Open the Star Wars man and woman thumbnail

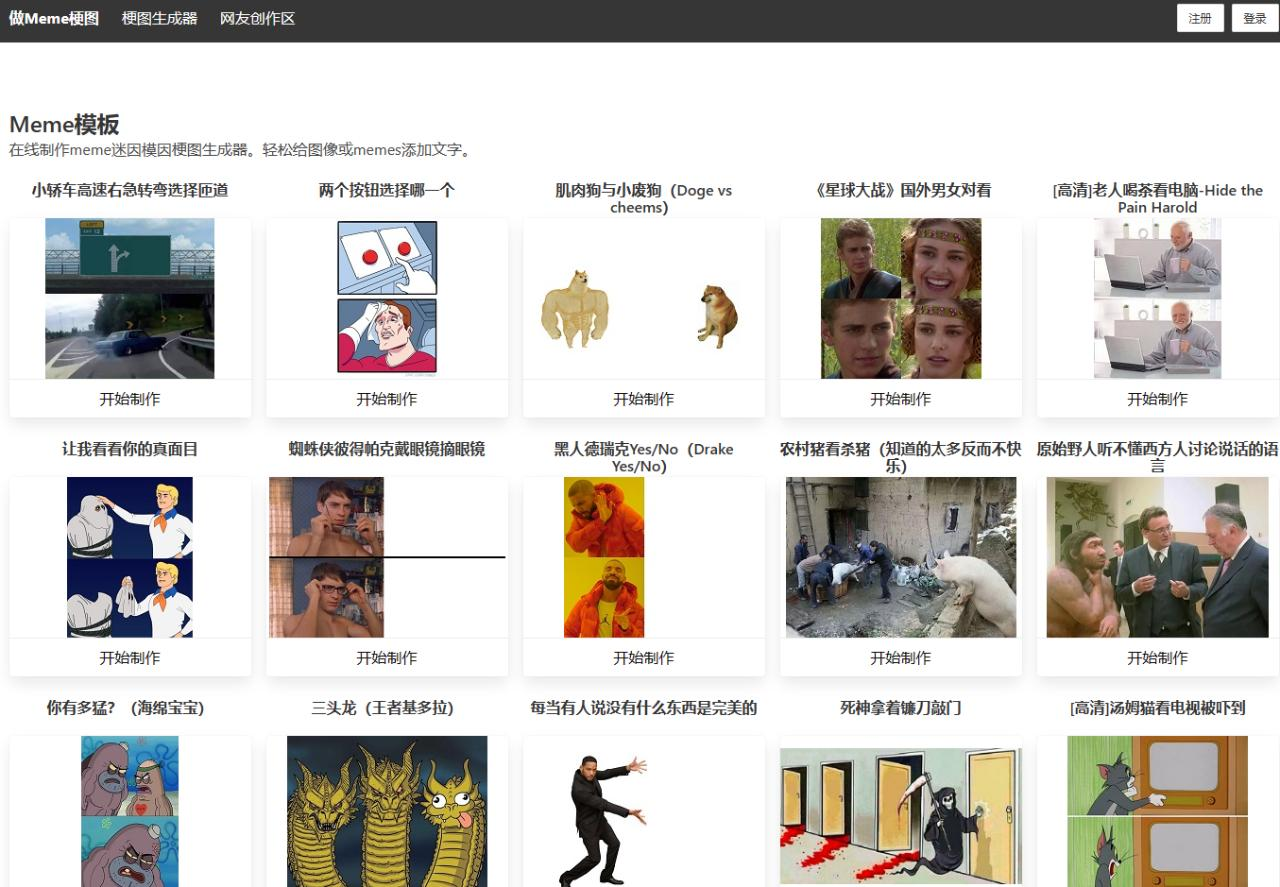[x=901, y=298]
